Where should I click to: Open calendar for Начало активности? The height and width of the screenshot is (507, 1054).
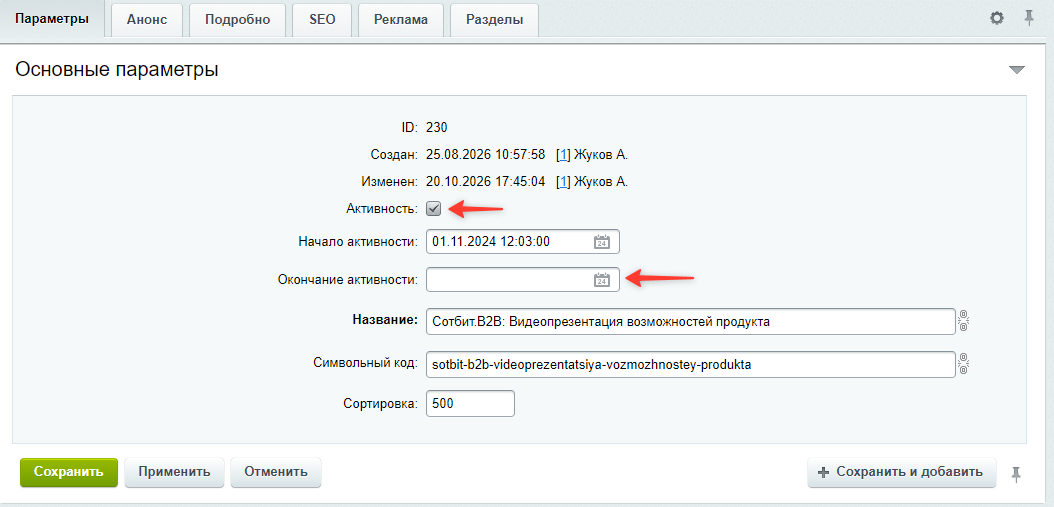click(x=602, y=242)
